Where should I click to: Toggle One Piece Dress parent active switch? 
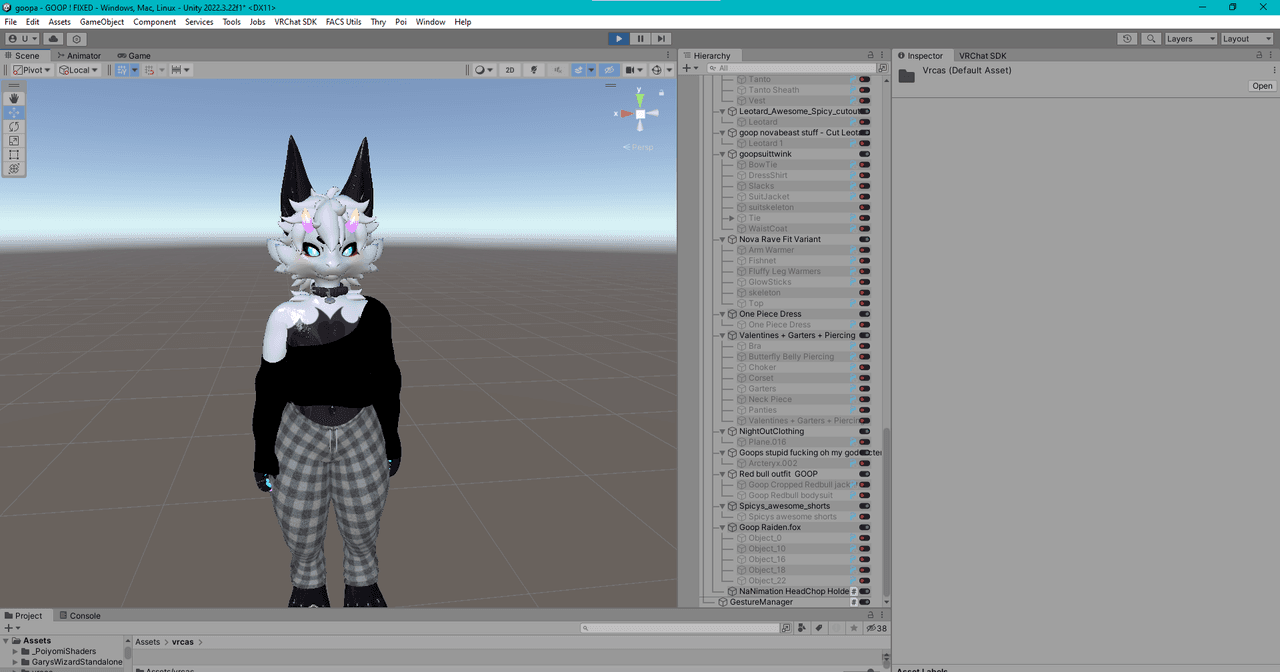[x=864, y=314]
